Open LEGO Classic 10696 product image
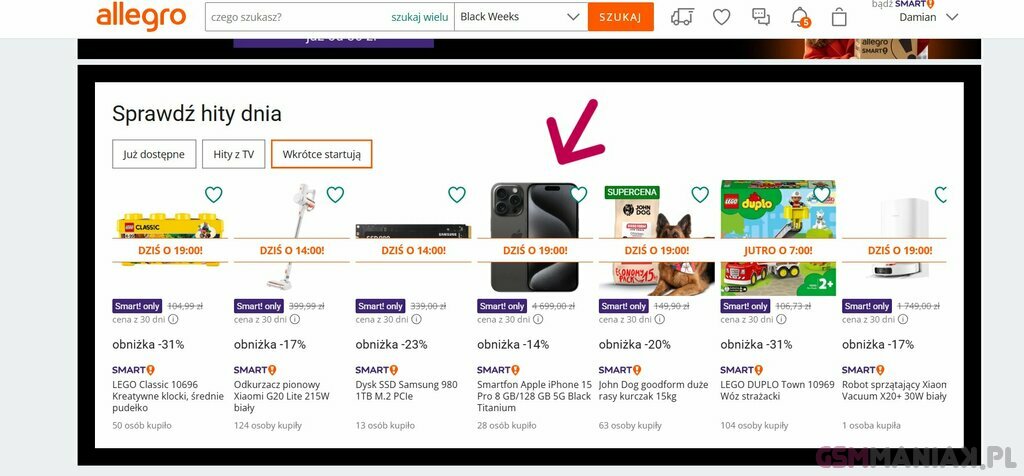1024x476 pixels. (170, 239)
